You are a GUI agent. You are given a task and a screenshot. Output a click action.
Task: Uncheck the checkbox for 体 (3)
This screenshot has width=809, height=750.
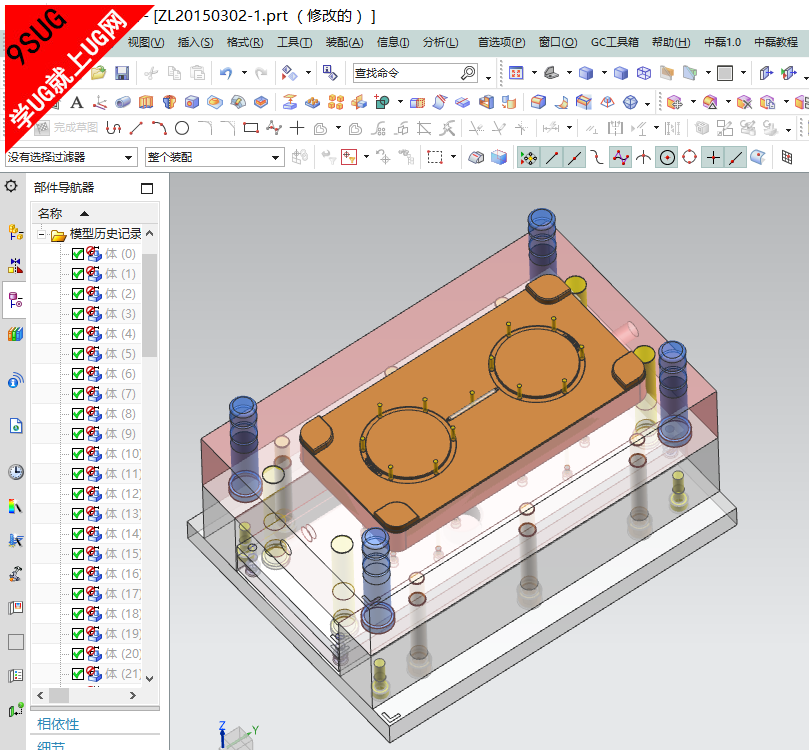(x=78, y=314)
